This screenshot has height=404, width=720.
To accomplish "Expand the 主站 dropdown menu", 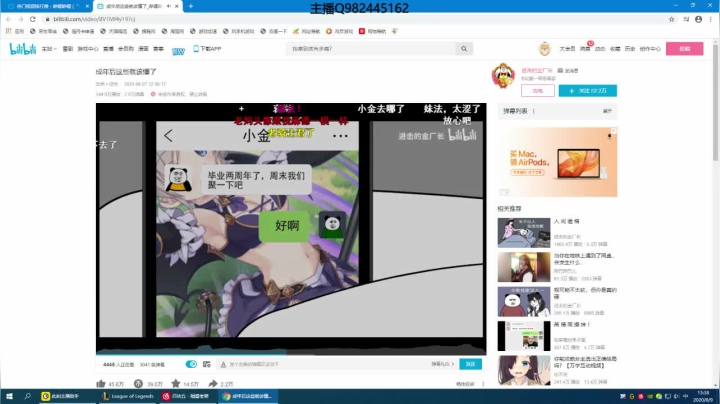I will (49, 49).
